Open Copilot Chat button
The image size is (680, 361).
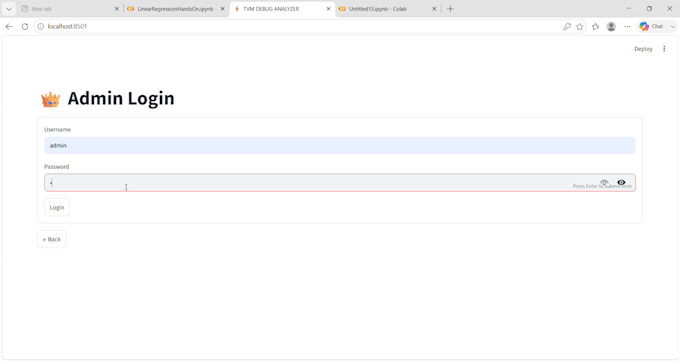652,26
